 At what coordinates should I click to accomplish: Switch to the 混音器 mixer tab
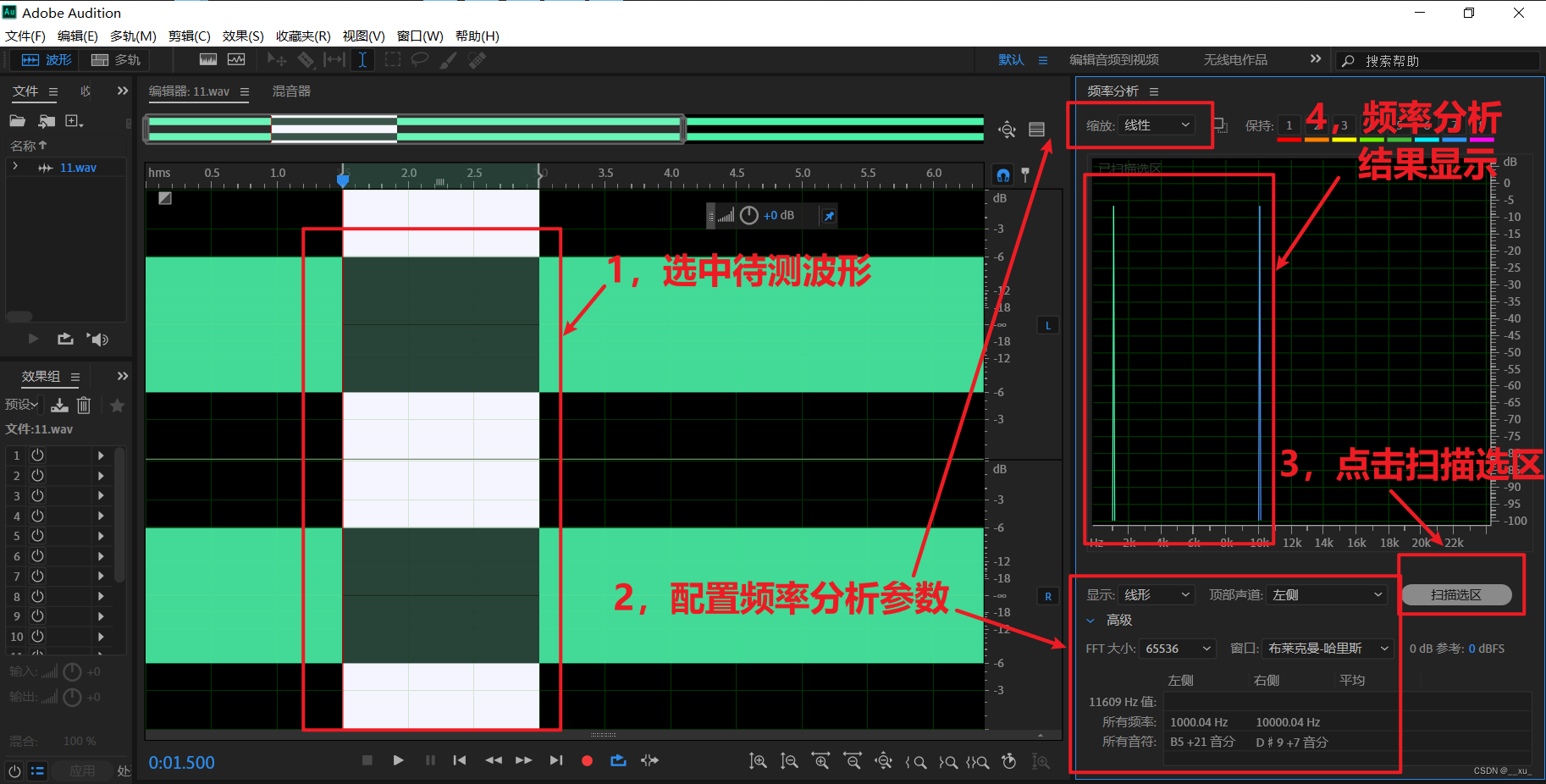point(291,91)
